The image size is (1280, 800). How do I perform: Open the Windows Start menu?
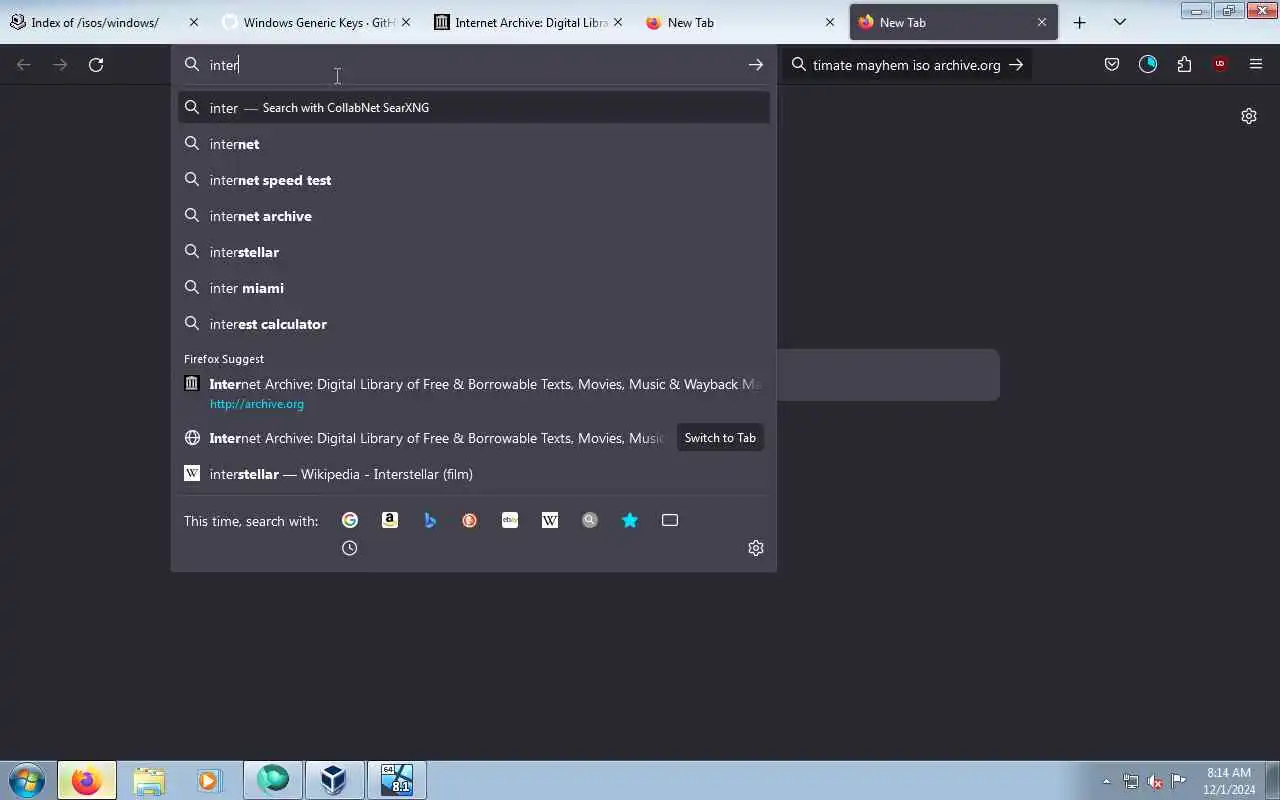[x=27, y=780]
